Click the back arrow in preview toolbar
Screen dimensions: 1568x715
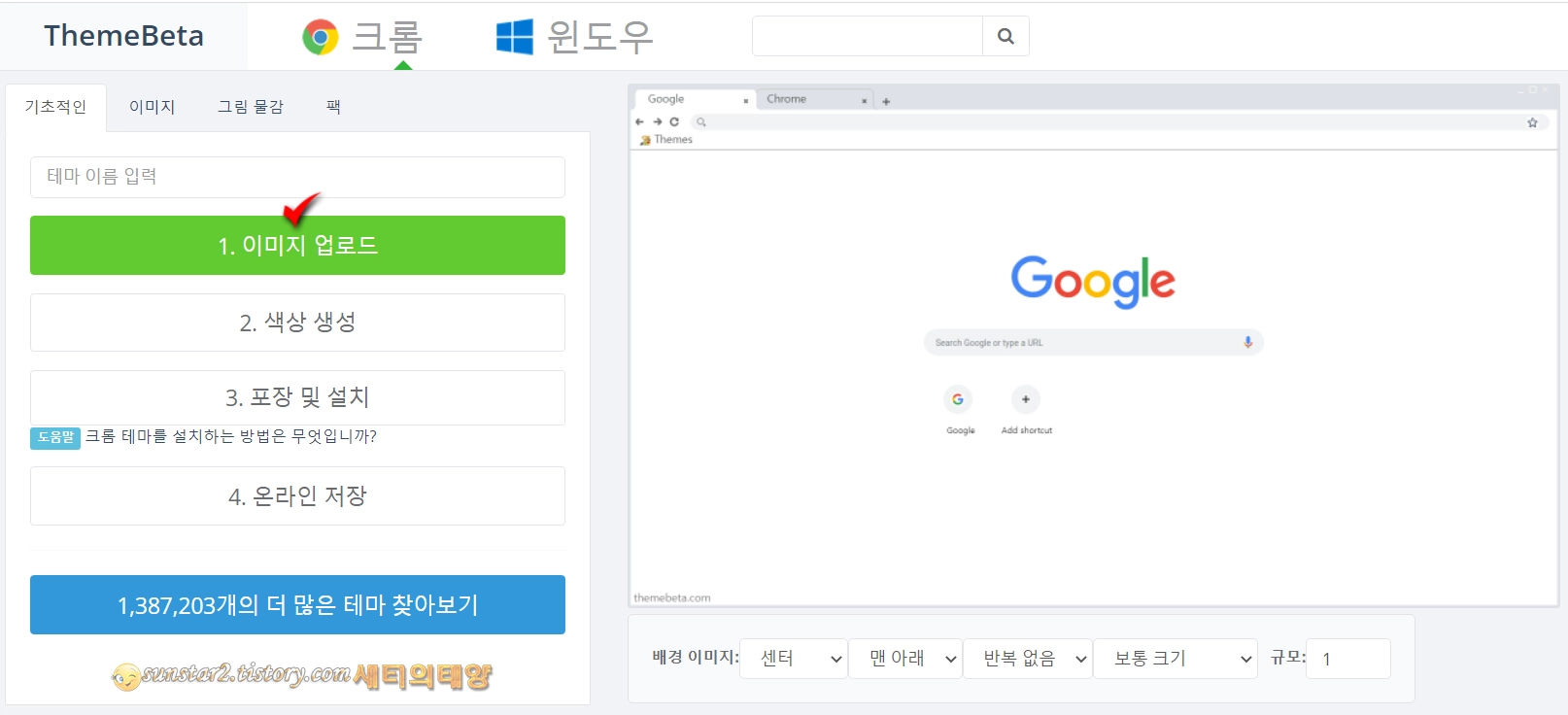coord(639,121)
